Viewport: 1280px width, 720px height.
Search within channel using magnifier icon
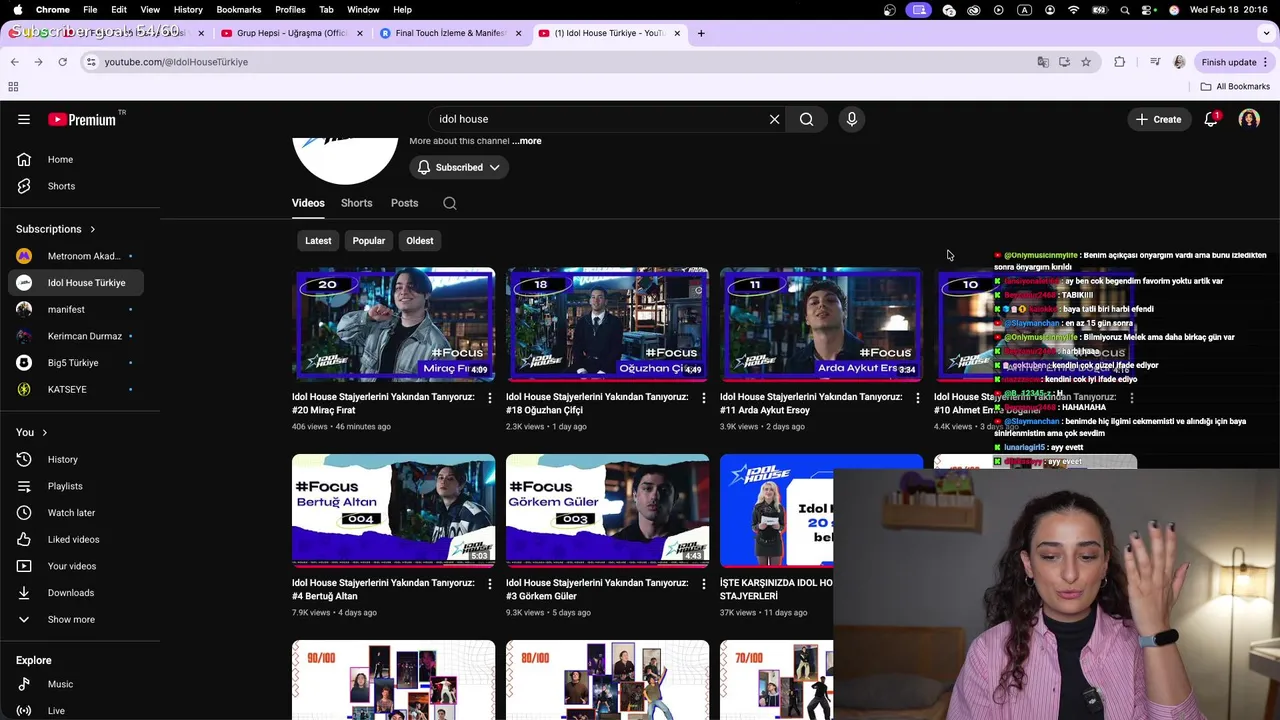pos(450,203)
